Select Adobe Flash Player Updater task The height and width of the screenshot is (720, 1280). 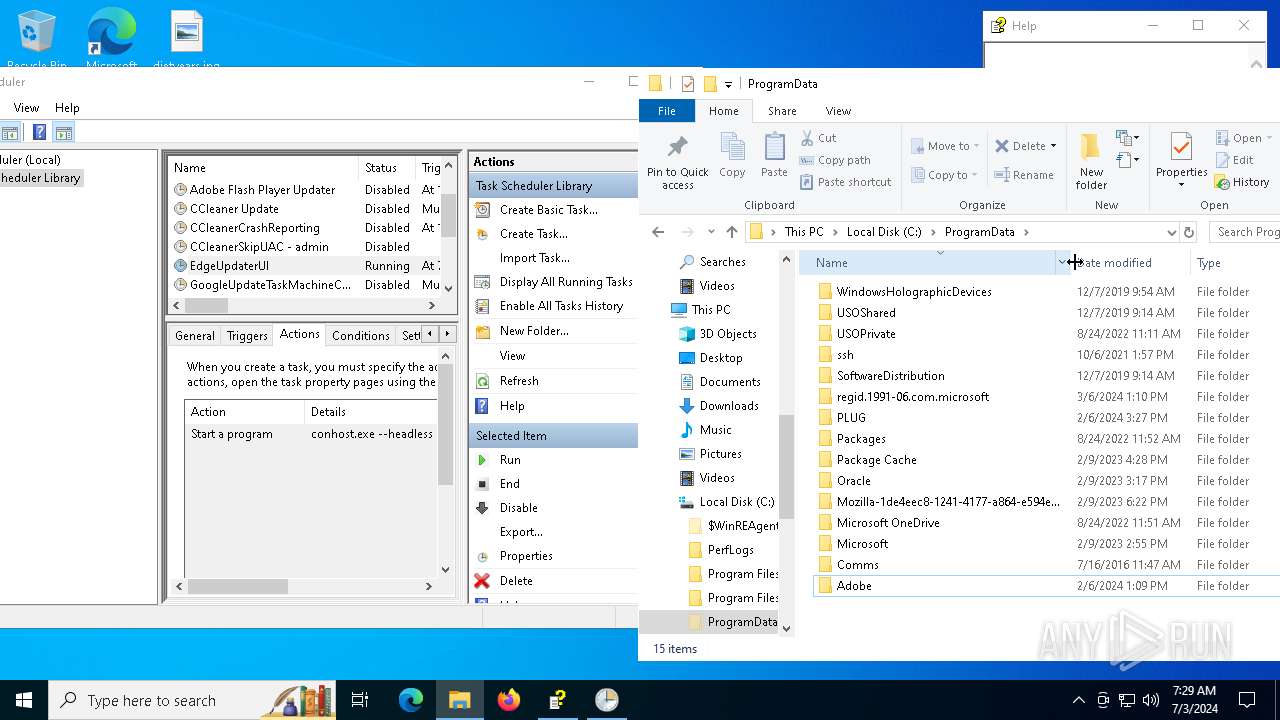(262, 190)
